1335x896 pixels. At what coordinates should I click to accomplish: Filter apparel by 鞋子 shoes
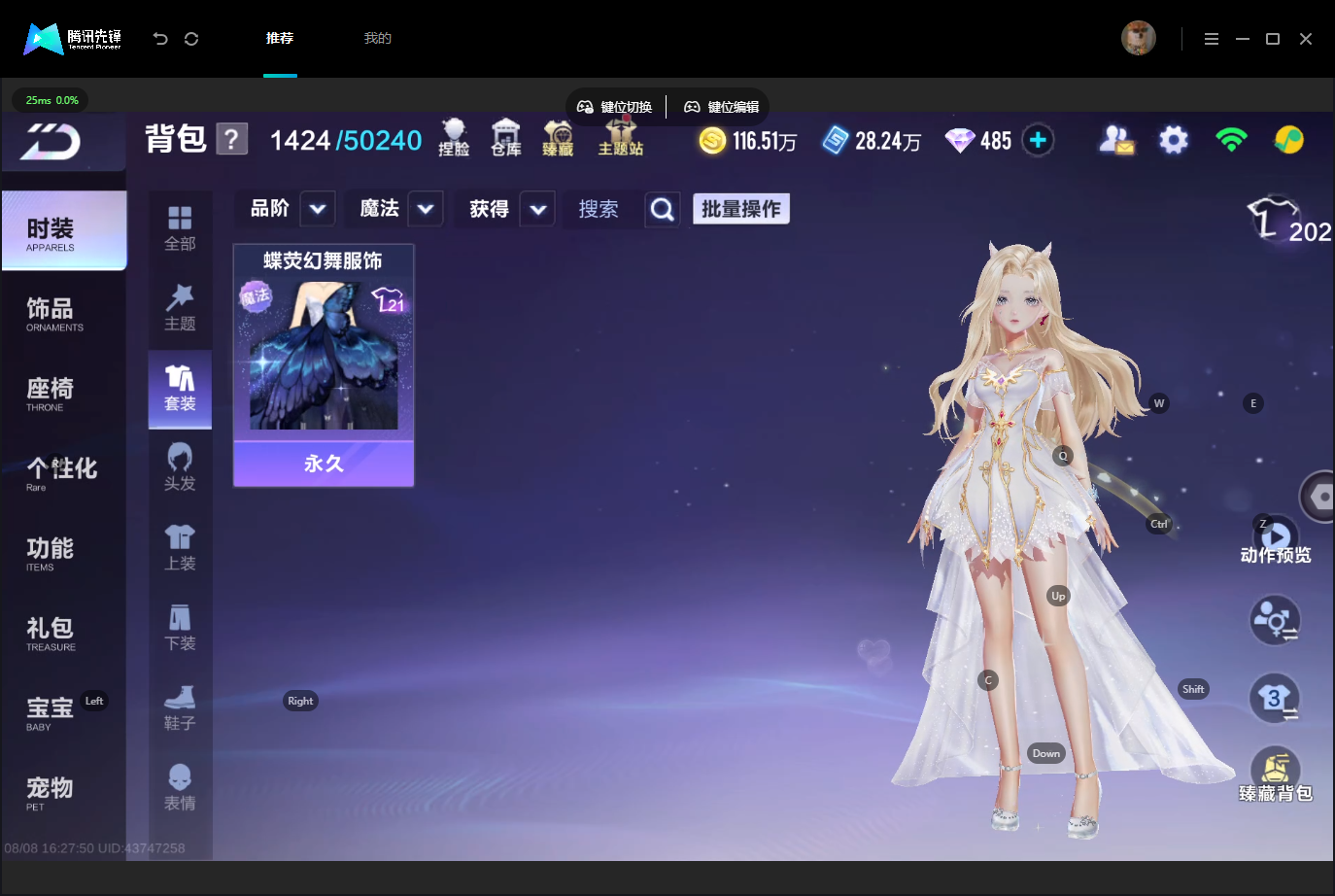click(180, 708)
